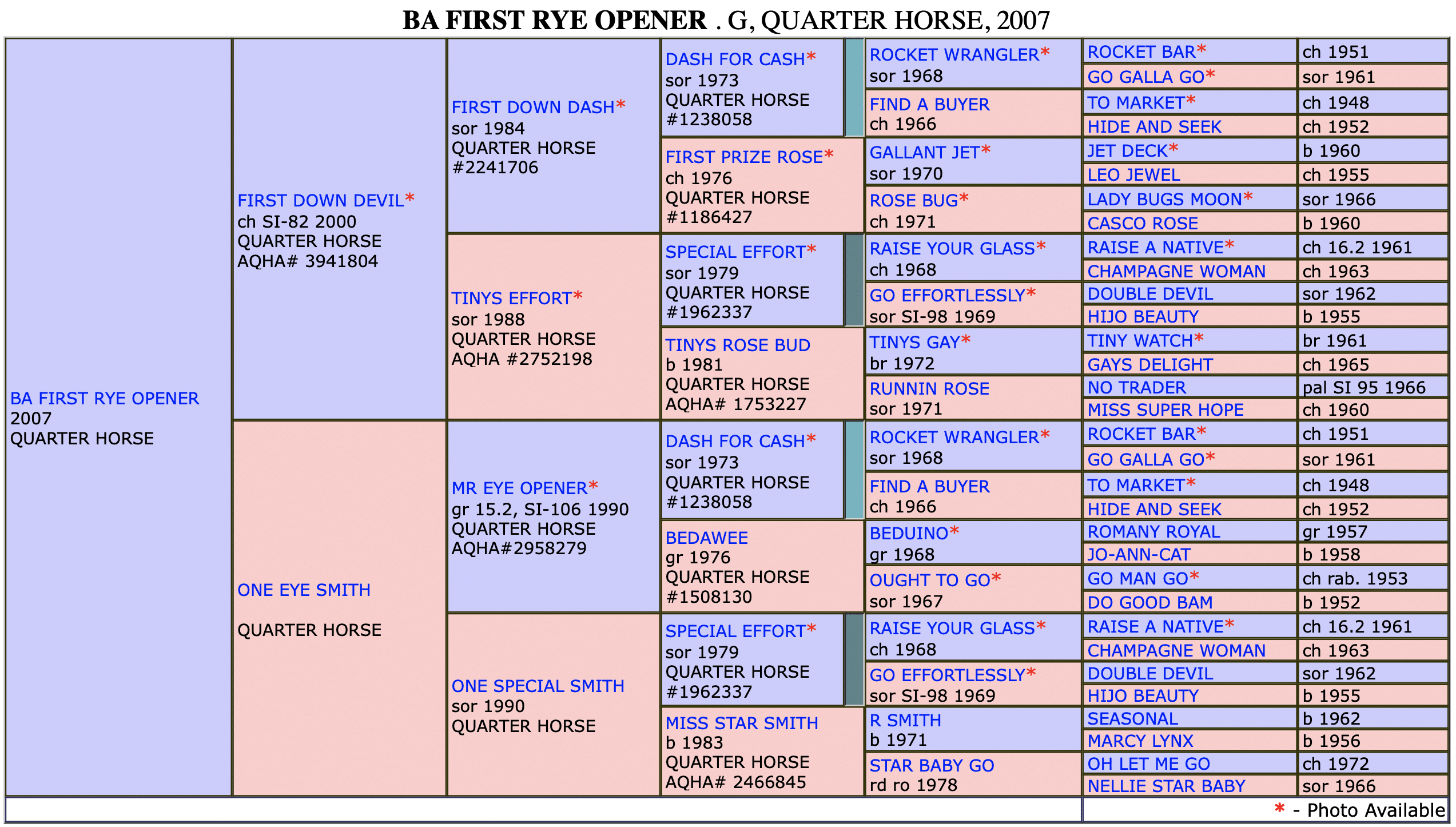Click the GALLANT JET link

pyautogui.click(x=925, y=152)
